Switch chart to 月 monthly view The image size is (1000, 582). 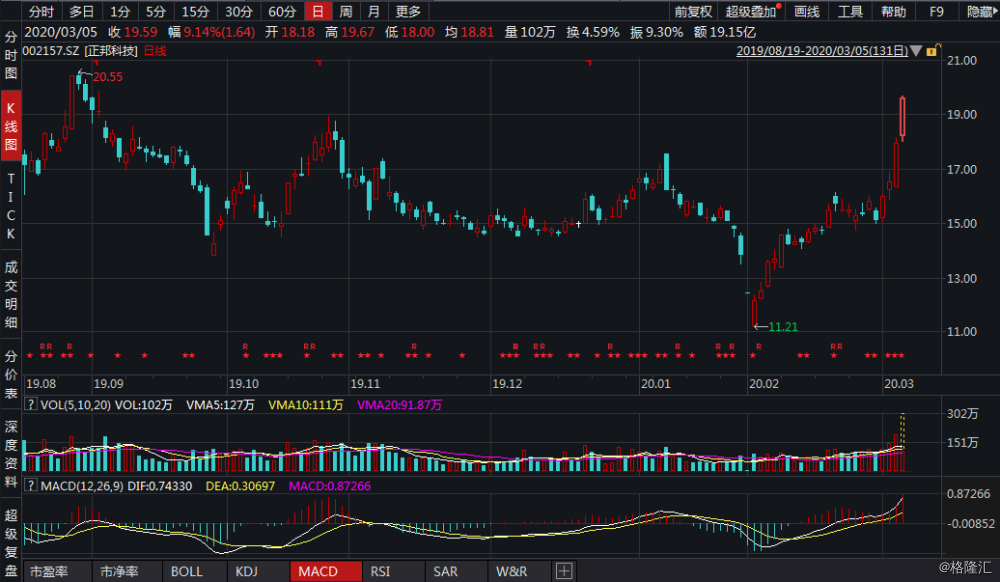372,12
